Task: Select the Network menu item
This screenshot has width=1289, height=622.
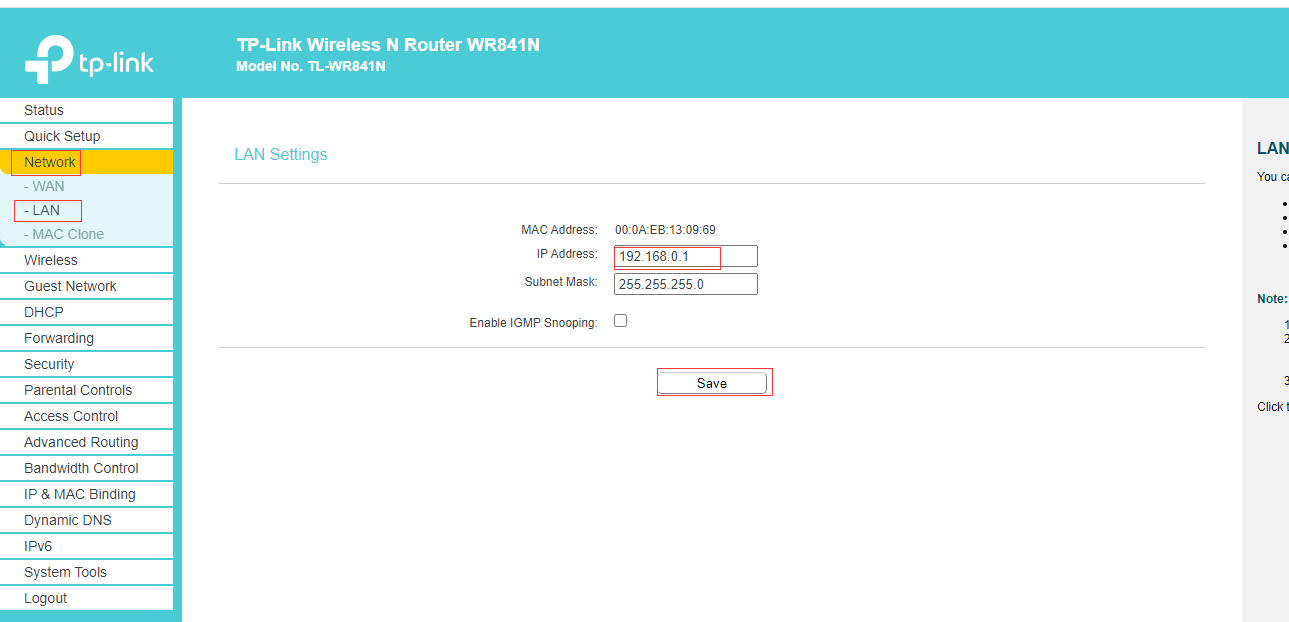Action: 87,162
